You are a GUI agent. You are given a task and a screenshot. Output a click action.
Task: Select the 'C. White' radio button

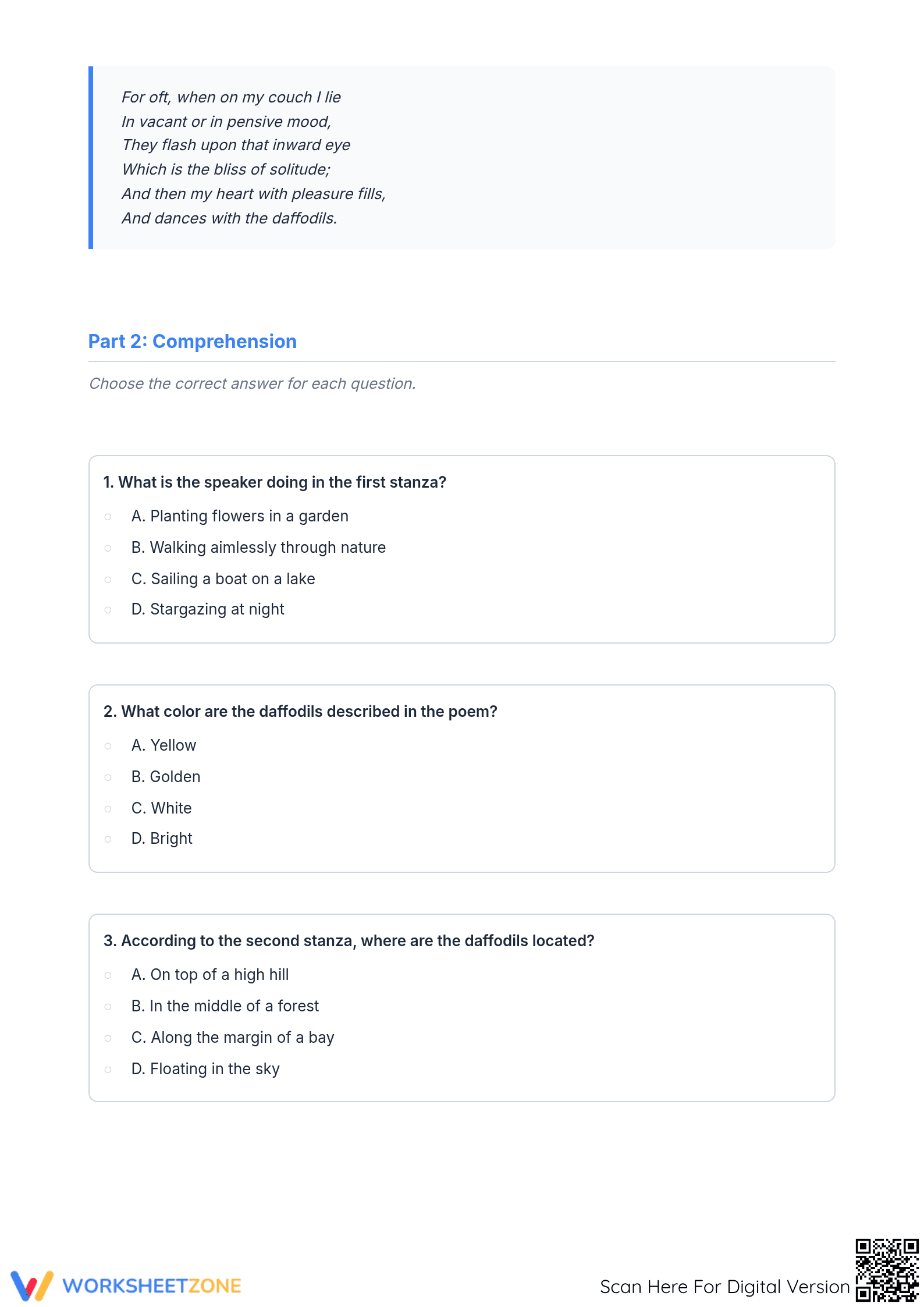point(108,809)
